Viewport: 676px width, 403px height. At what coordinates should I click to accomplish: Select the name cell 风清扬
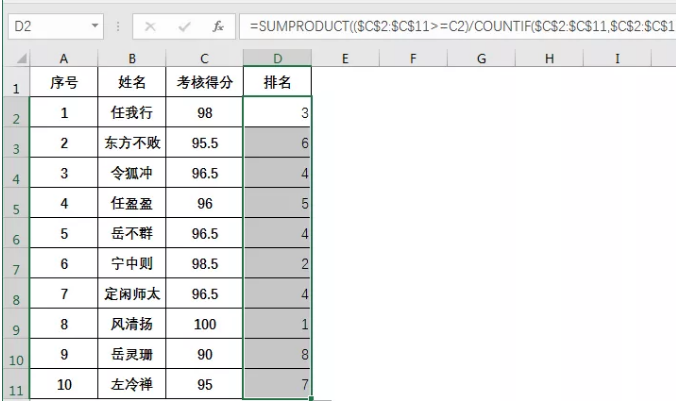pyautogui.click(x=132, y=323)
